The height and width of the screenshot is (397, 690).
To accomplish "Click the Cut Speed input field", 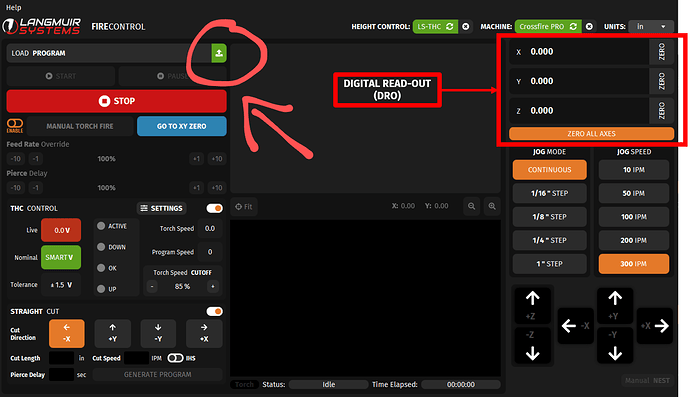I will [136, 358].
